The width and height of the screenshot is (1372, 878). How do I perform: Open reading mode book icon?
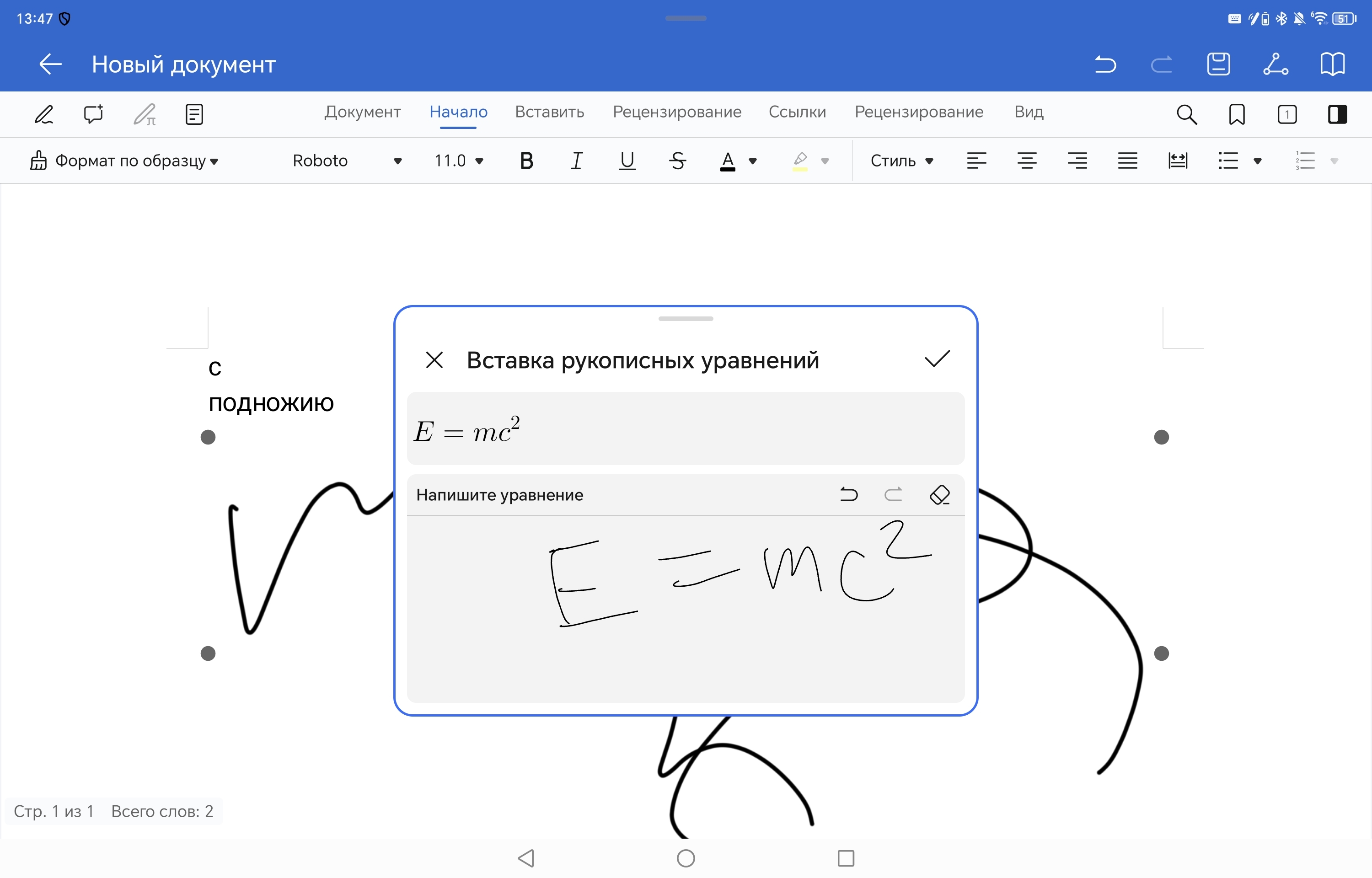(1332, 64)
